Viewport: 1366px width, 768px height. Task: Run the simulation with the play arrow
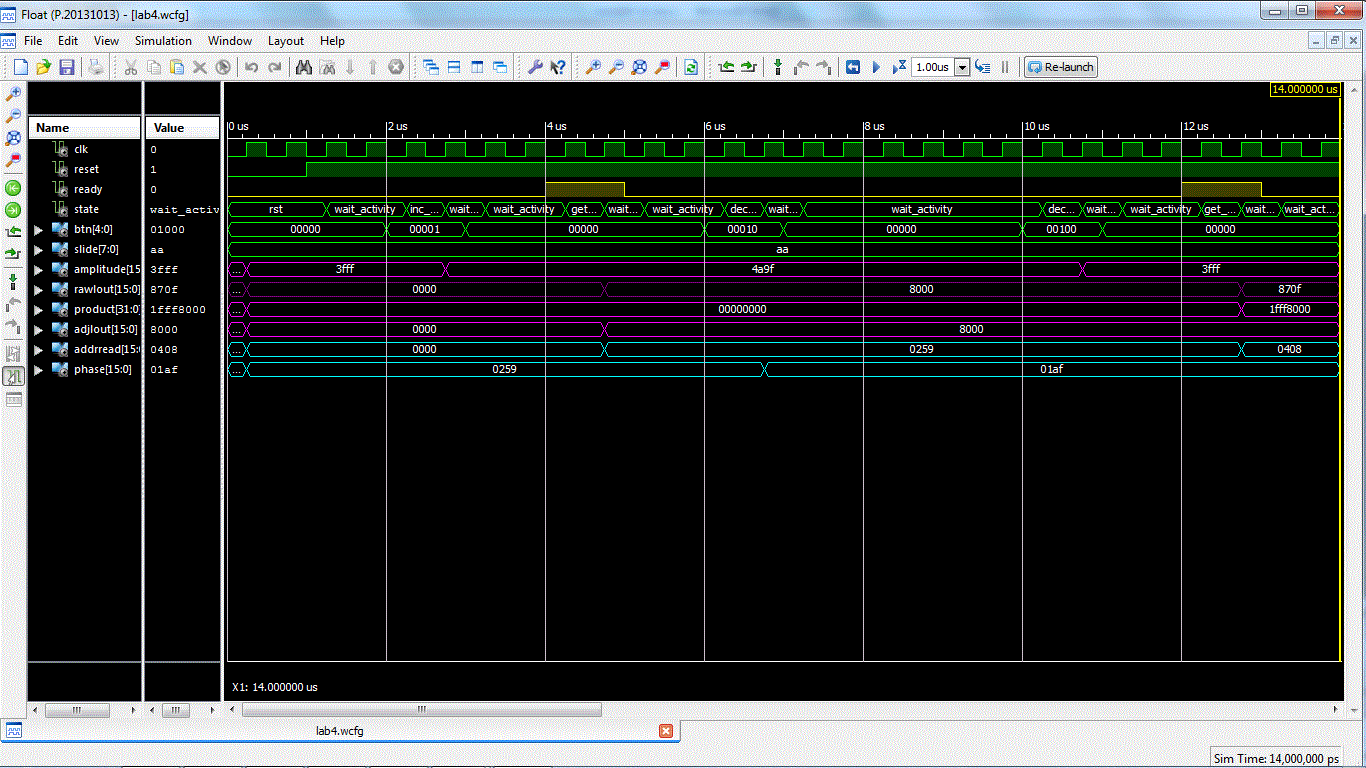tap(876, 67)
